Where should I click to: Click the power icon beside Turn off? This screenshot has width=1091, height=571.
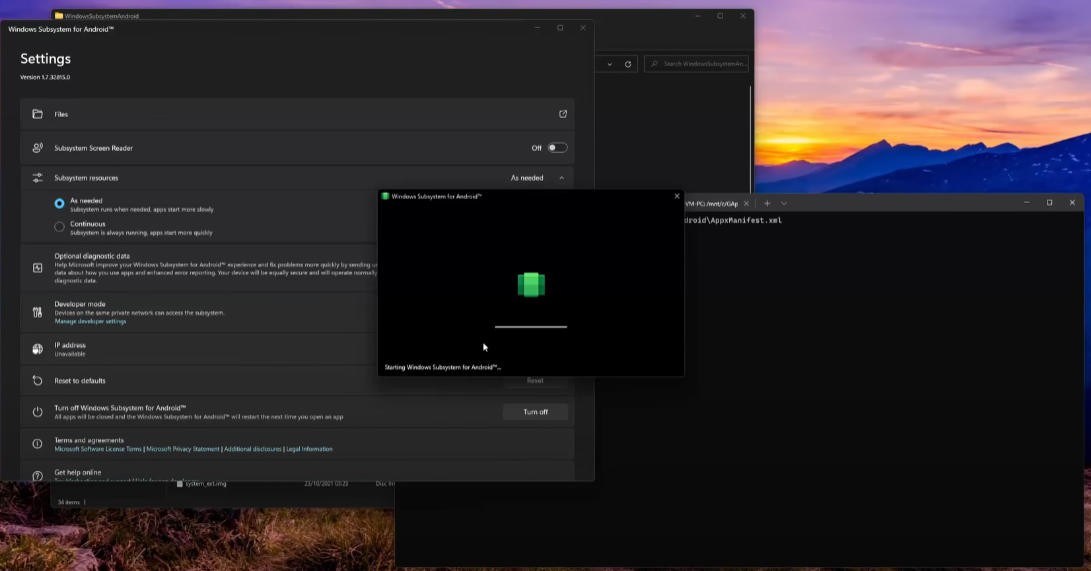(x=38, y=412)
